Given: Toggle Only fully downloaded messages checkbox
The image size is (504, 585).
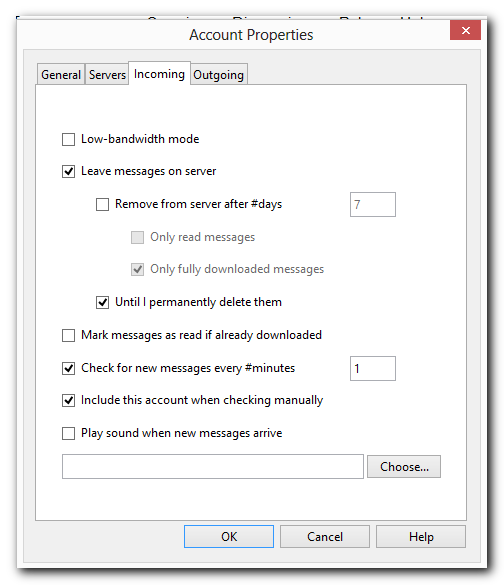Looking at the screenshot, I should pos(137,269).
